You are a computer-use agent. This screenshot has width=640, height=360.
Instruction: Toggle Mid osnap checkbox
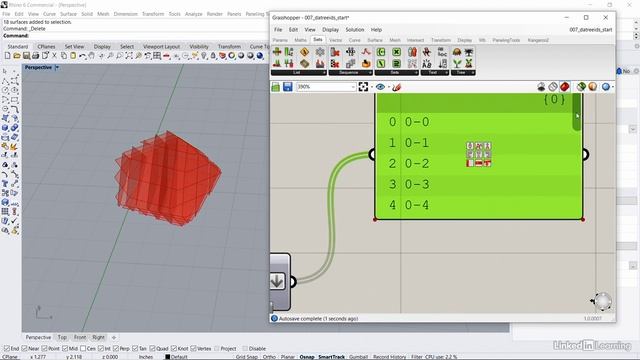(65, 349)
